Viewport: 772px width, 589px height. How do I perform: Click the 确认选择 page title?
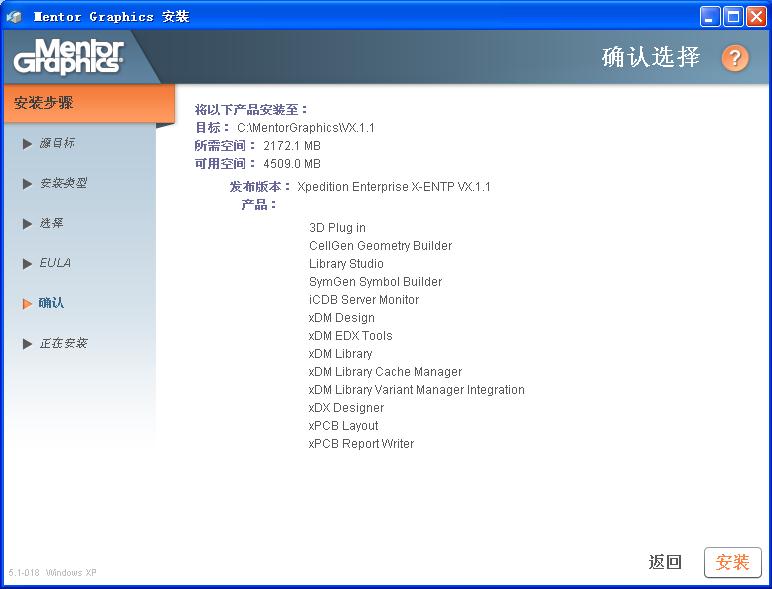[x=650, y=57]
